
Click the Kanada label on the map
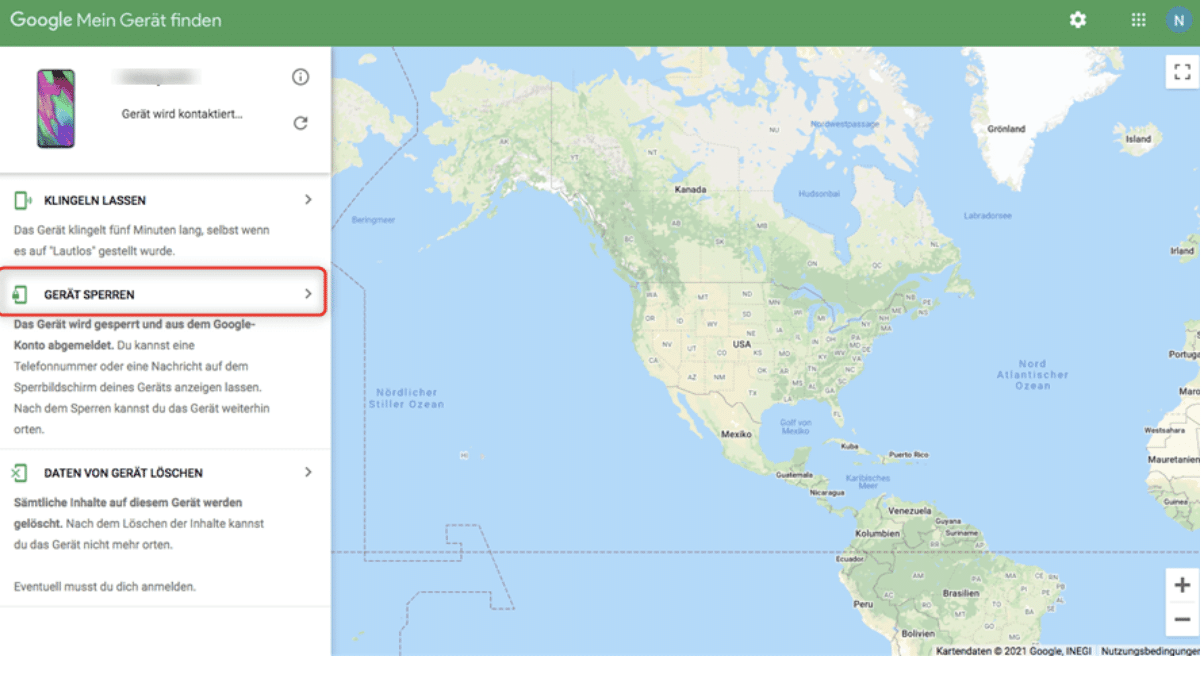[x=691, y=189]
